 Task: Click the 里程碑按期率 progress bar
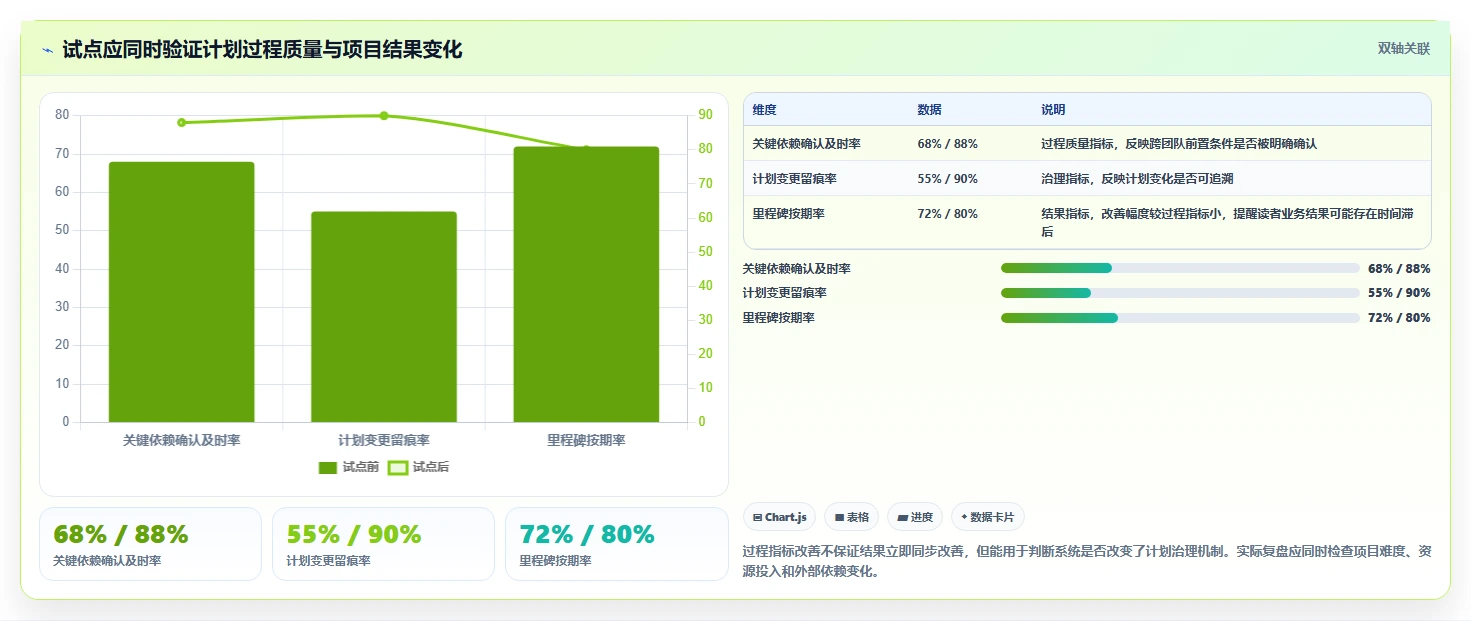pos(1180,318)
